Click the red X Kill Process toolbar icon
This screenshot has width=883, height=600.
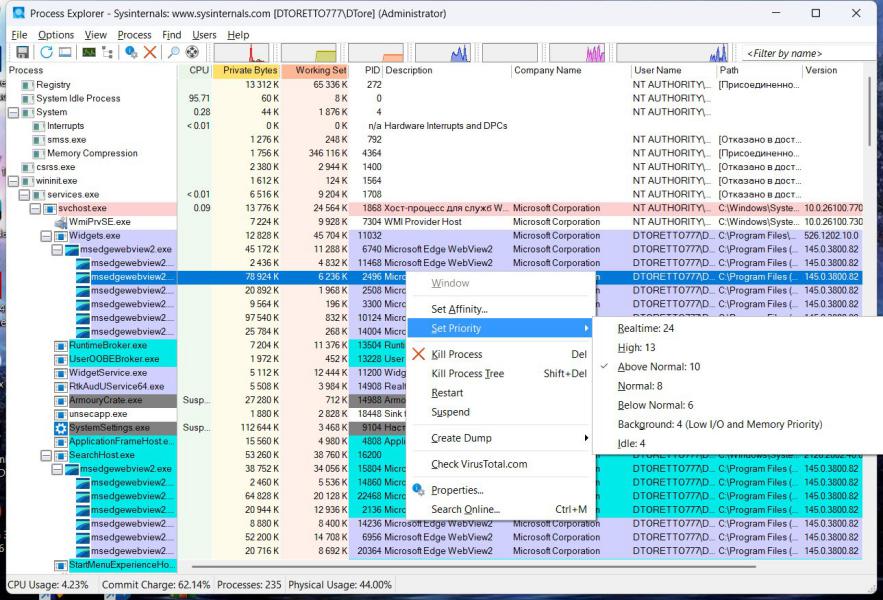click(150, 52)
